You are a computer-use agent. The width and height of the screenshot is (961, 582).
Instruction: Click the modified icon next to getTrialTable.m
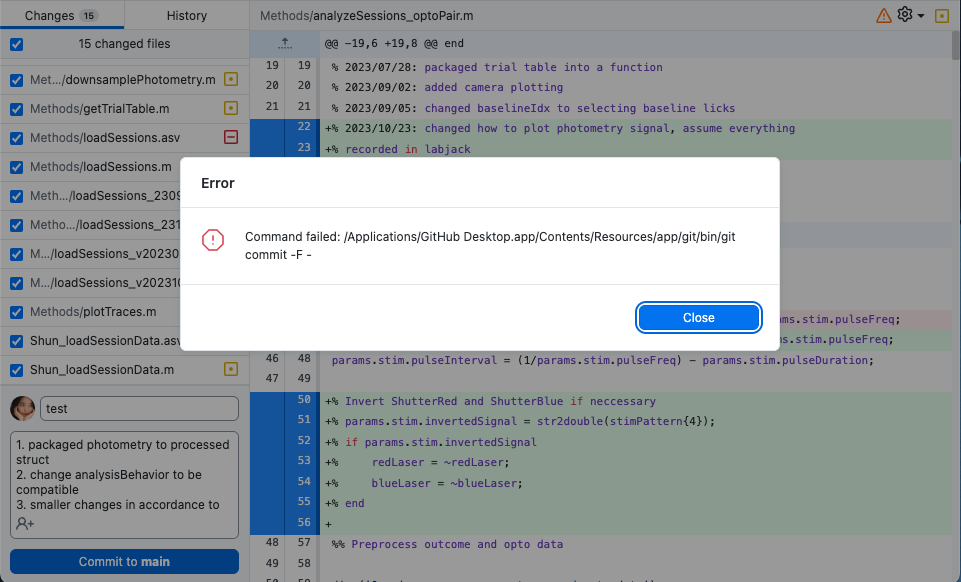coord(231,108)
